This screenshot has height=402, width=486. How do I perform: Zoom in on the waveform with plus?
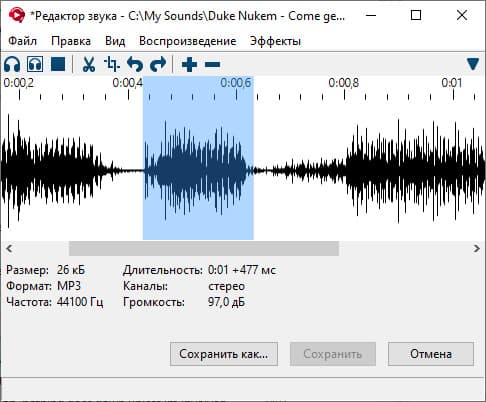[189, 64]
